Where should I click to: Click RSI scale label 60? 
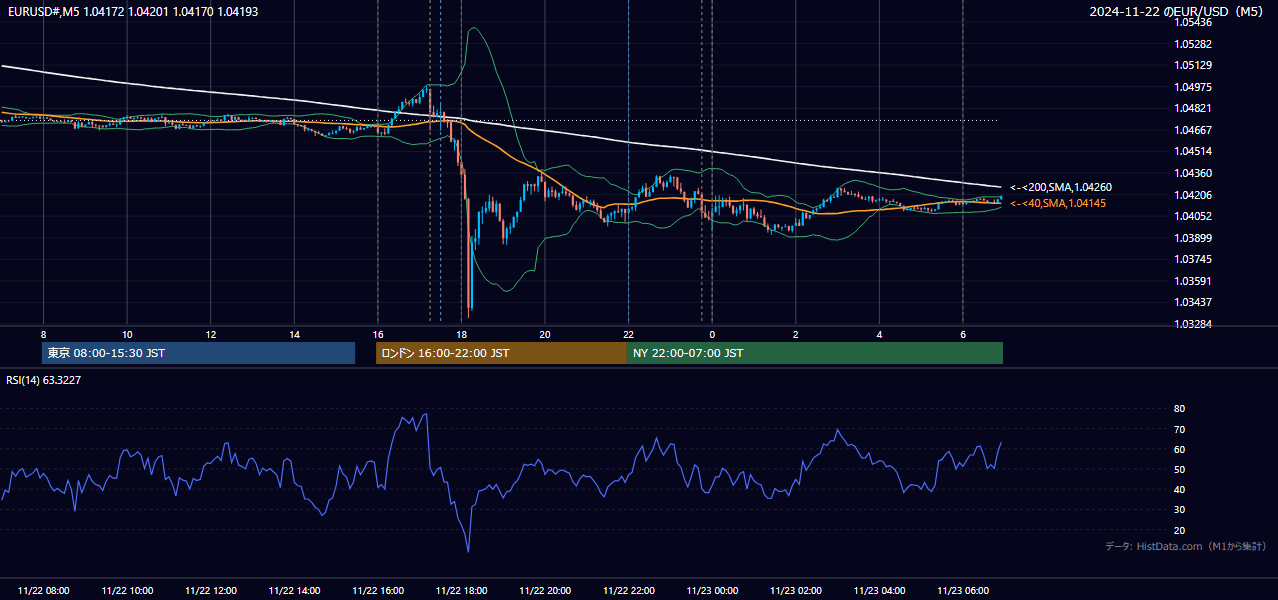(1180, 449)
